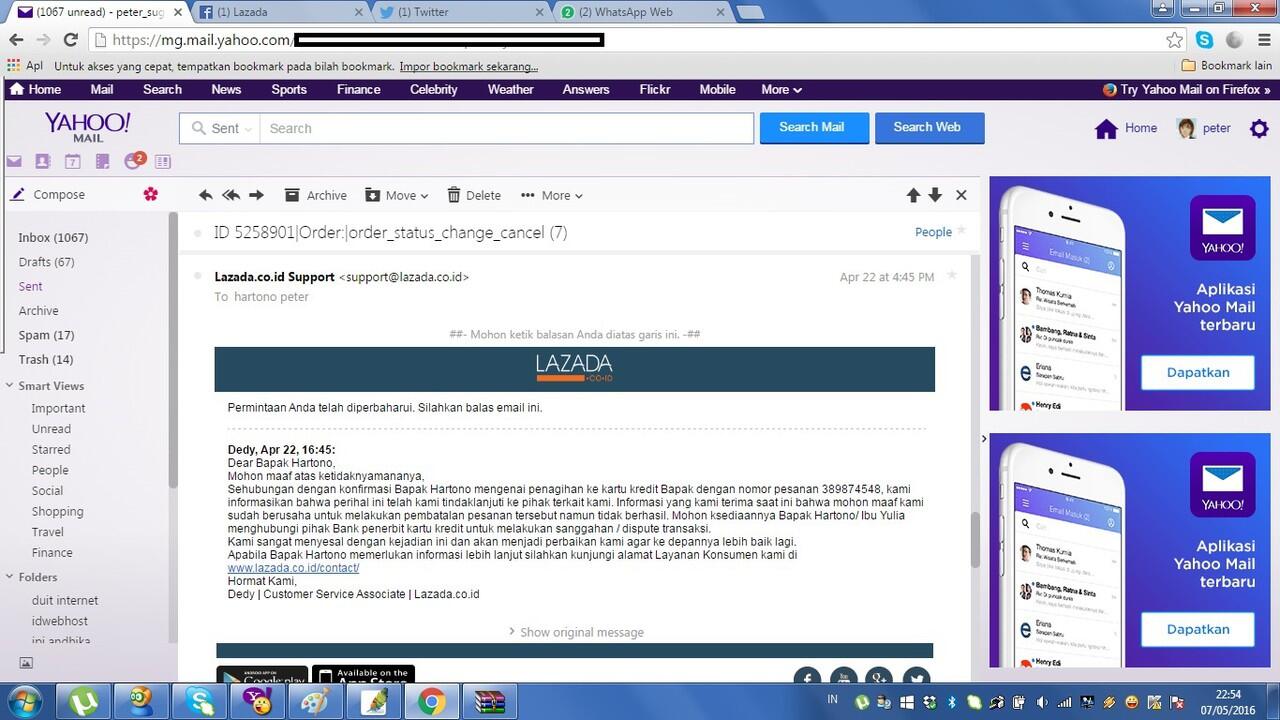This screenshot has width=1280, height=720.
Task: Go to next message arrow
Action: click(935, 195)
